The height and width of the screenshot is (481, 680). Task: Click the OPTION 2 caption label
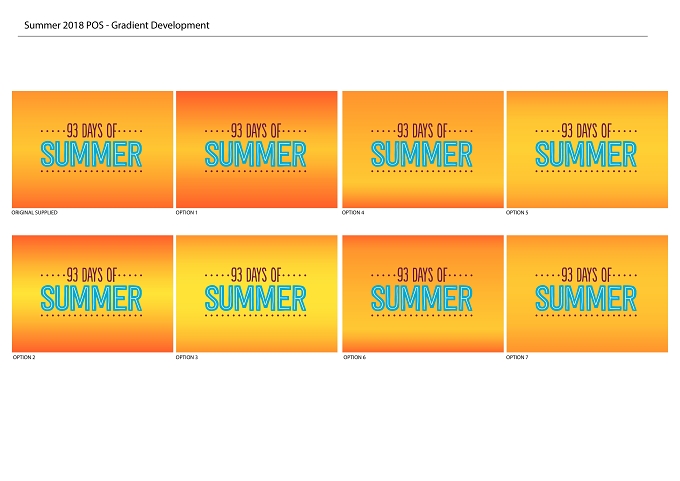pos(24,357)
